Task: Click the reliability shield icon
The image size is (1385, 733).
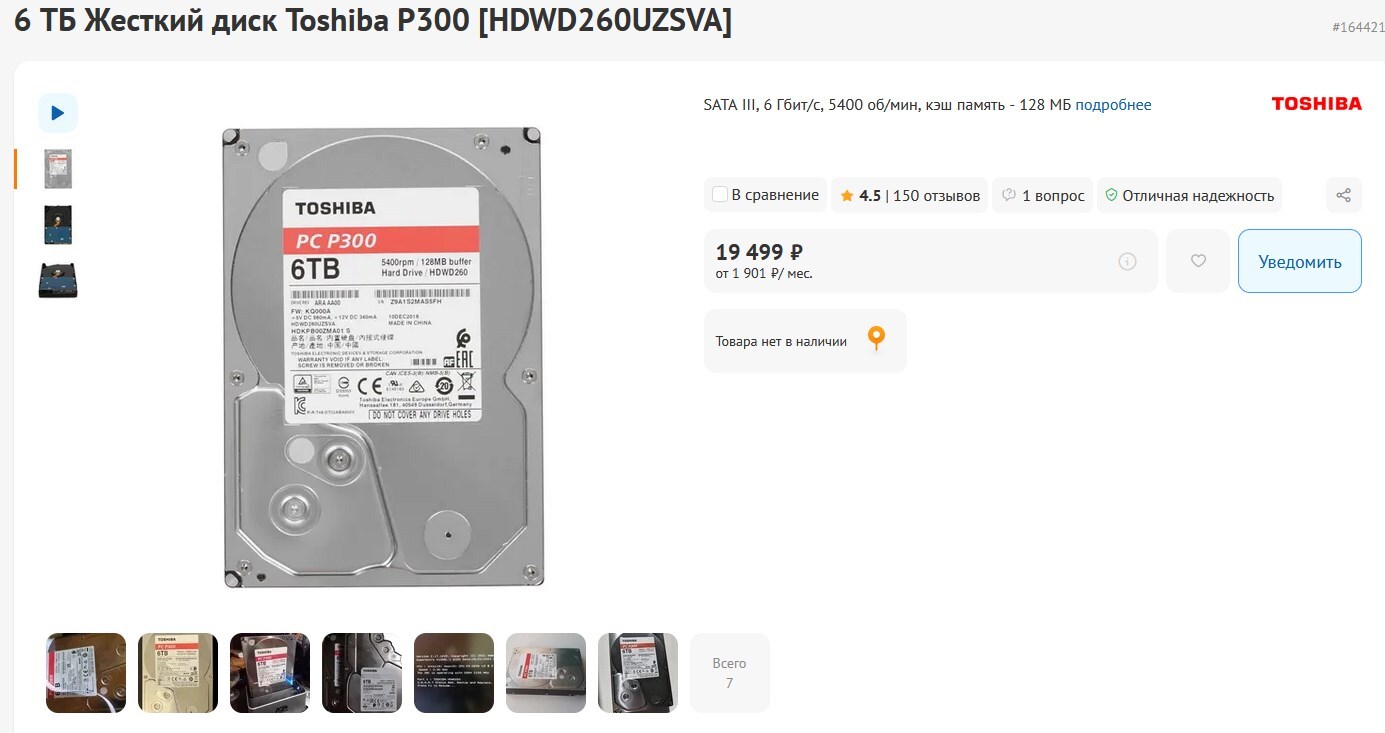Action: tap(1110, 195)
